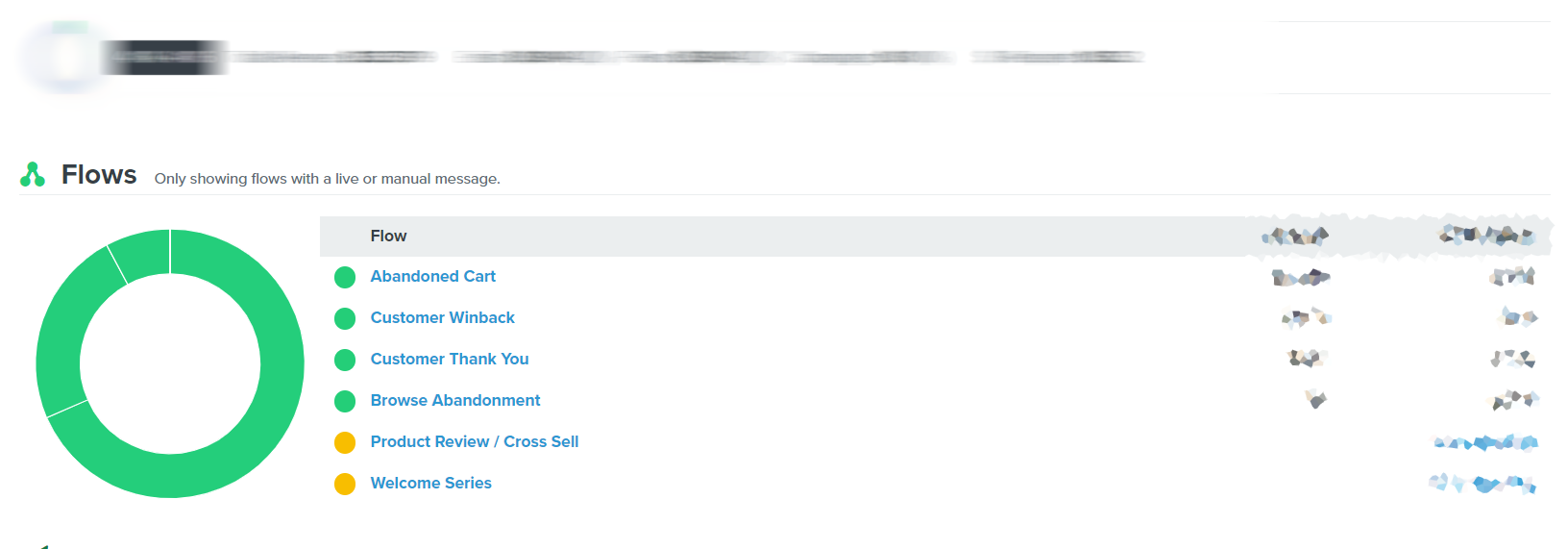Click the green dot beside Customer Thank You

(x=345, y=360)
